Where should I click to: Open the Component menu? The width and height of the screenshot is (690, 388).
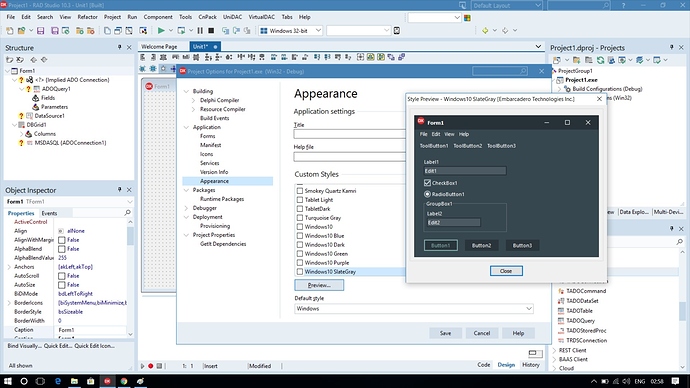(158, 17)
